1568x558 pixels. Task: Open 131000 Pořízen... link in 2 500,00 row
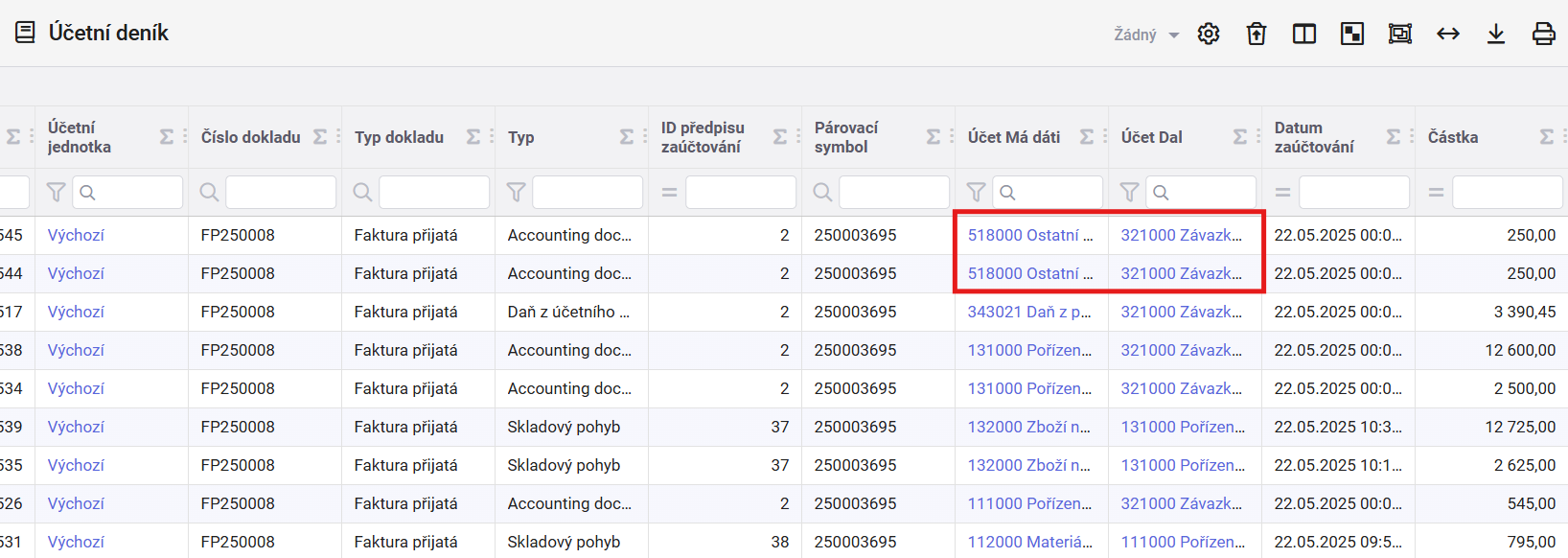1029,388
